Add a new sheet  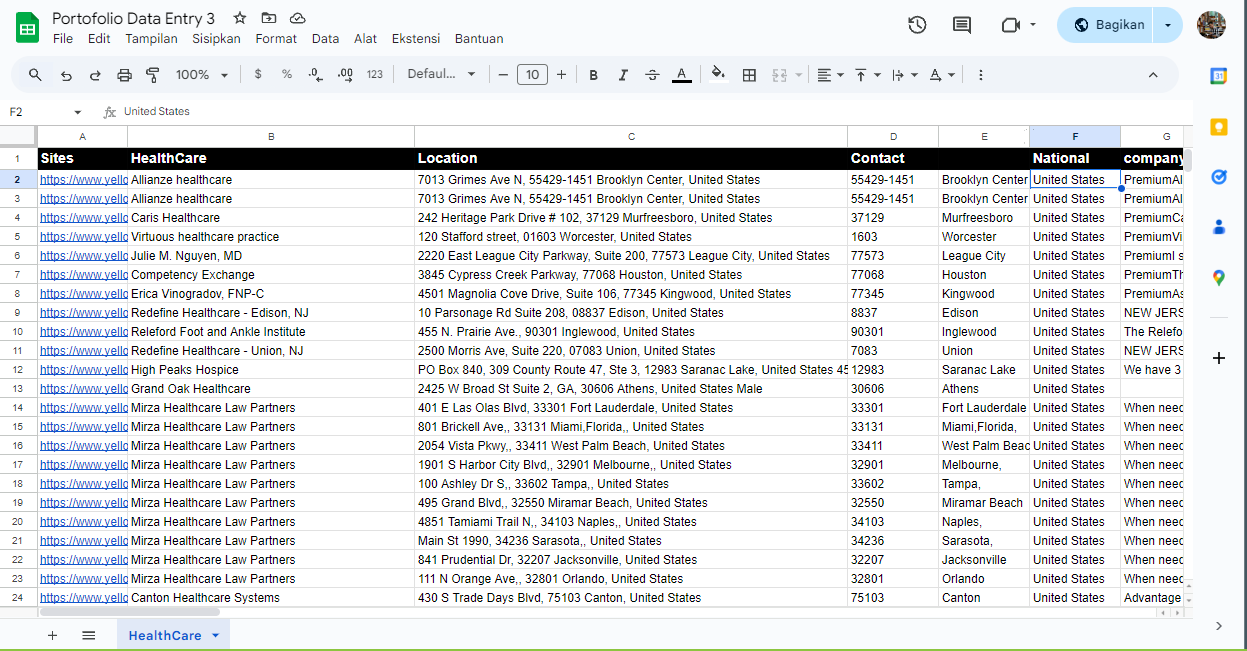52,635
